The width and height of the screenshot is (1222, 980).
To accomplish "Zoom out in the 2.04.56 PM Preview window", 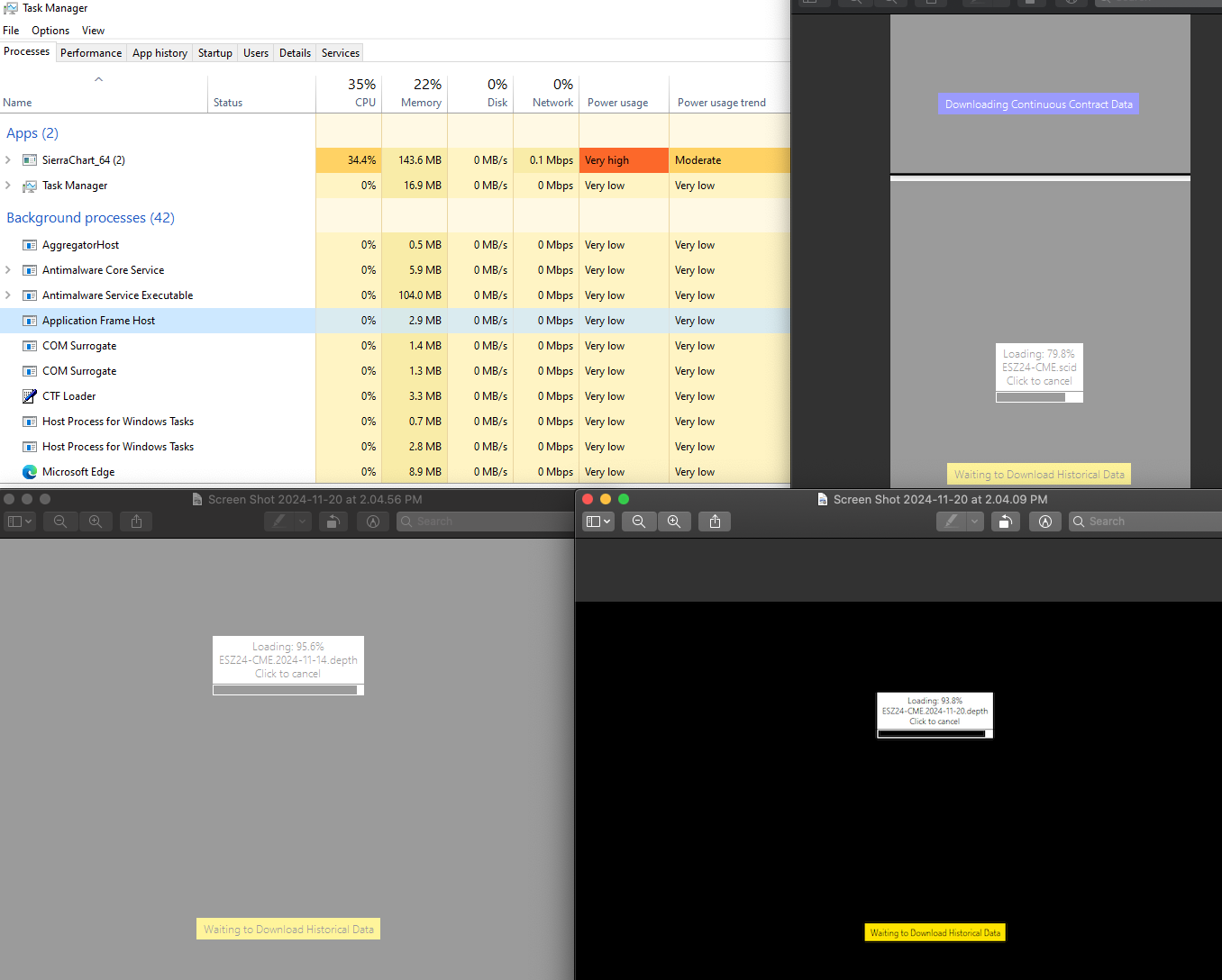I will [60, 522].
